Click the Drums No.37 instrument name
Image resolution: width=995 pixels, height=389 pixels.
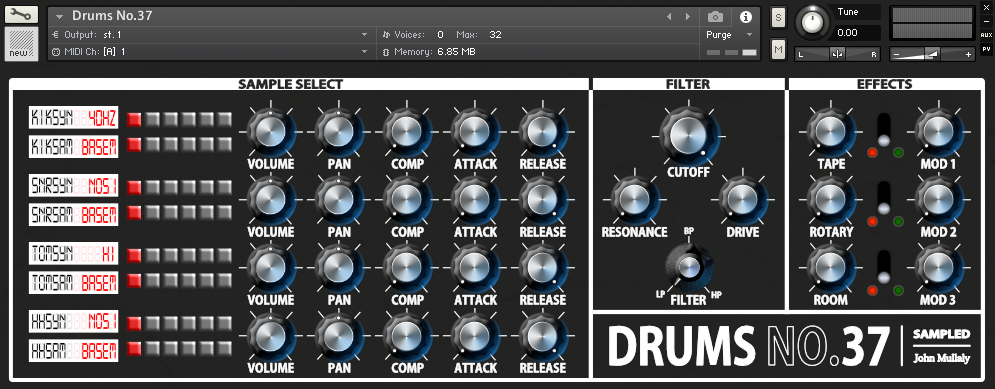(x=112, y=16)
